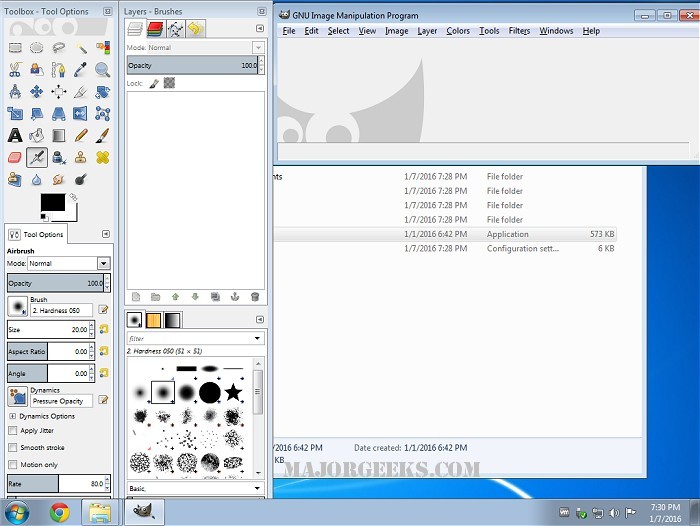Image resolution: width=700 pixels, height=526 pixels.
Task: Select the Zoom magnifier tool
Action: click(x=102, y=69)
